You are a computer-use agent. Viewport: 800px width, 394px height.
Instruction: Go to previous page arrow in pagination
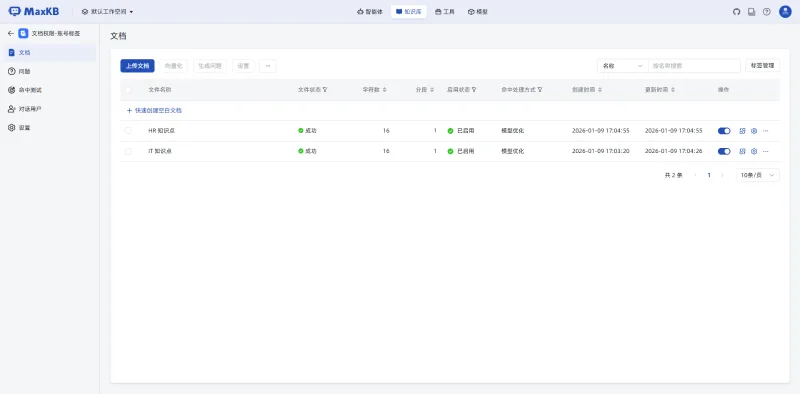[695, 175]
